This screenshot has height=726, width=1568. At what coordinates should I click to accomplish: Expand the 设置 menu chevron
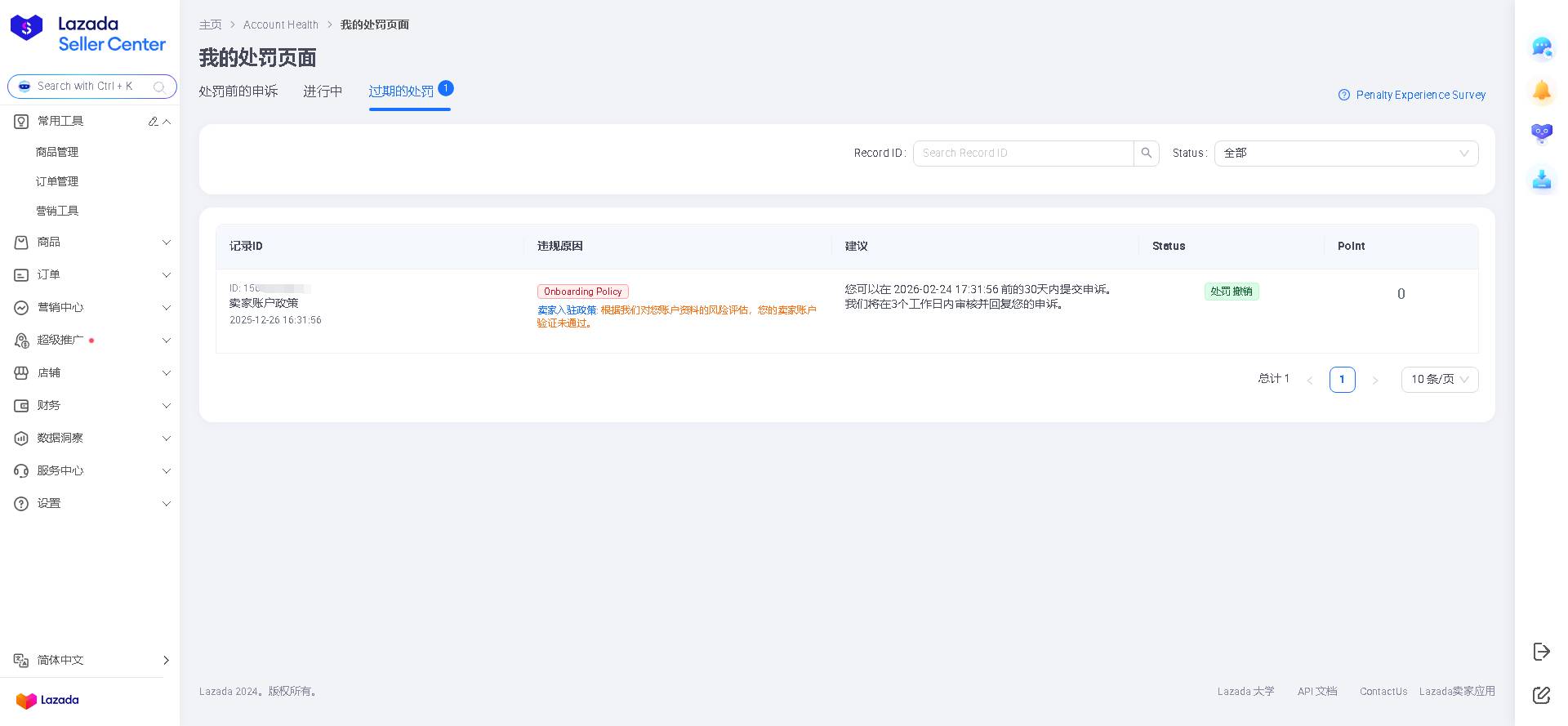[x=167, y=503]
